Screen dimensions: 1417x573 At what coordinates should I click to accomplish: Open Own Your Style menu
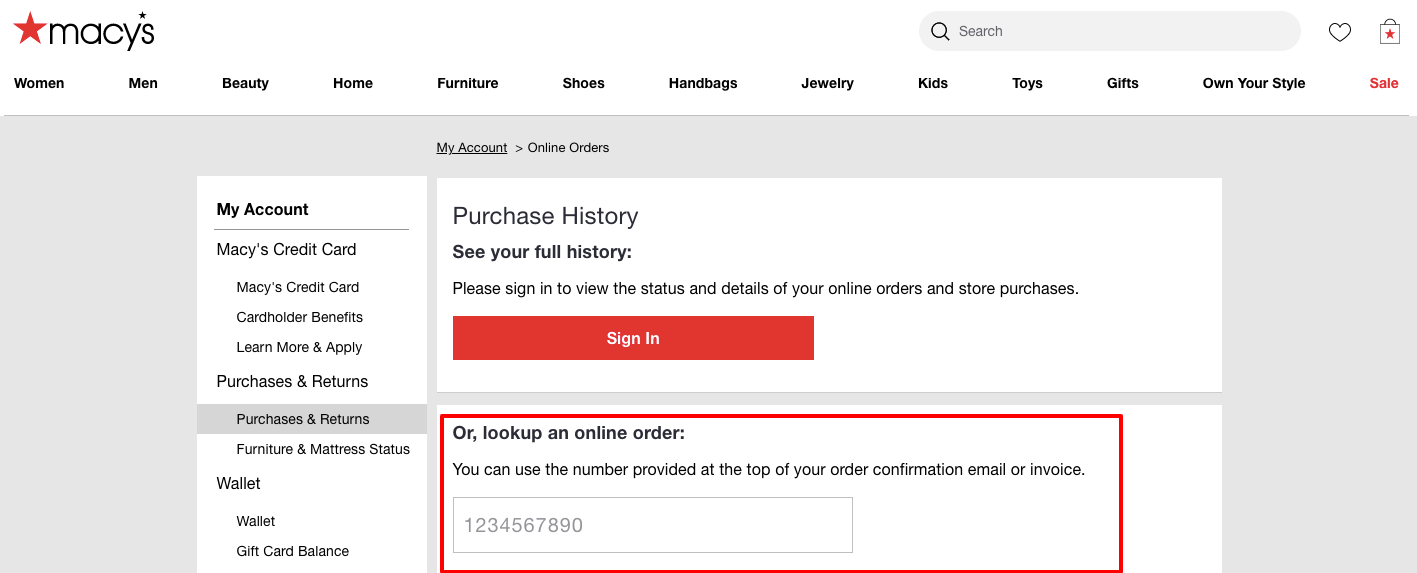(x=1254, y=83)
